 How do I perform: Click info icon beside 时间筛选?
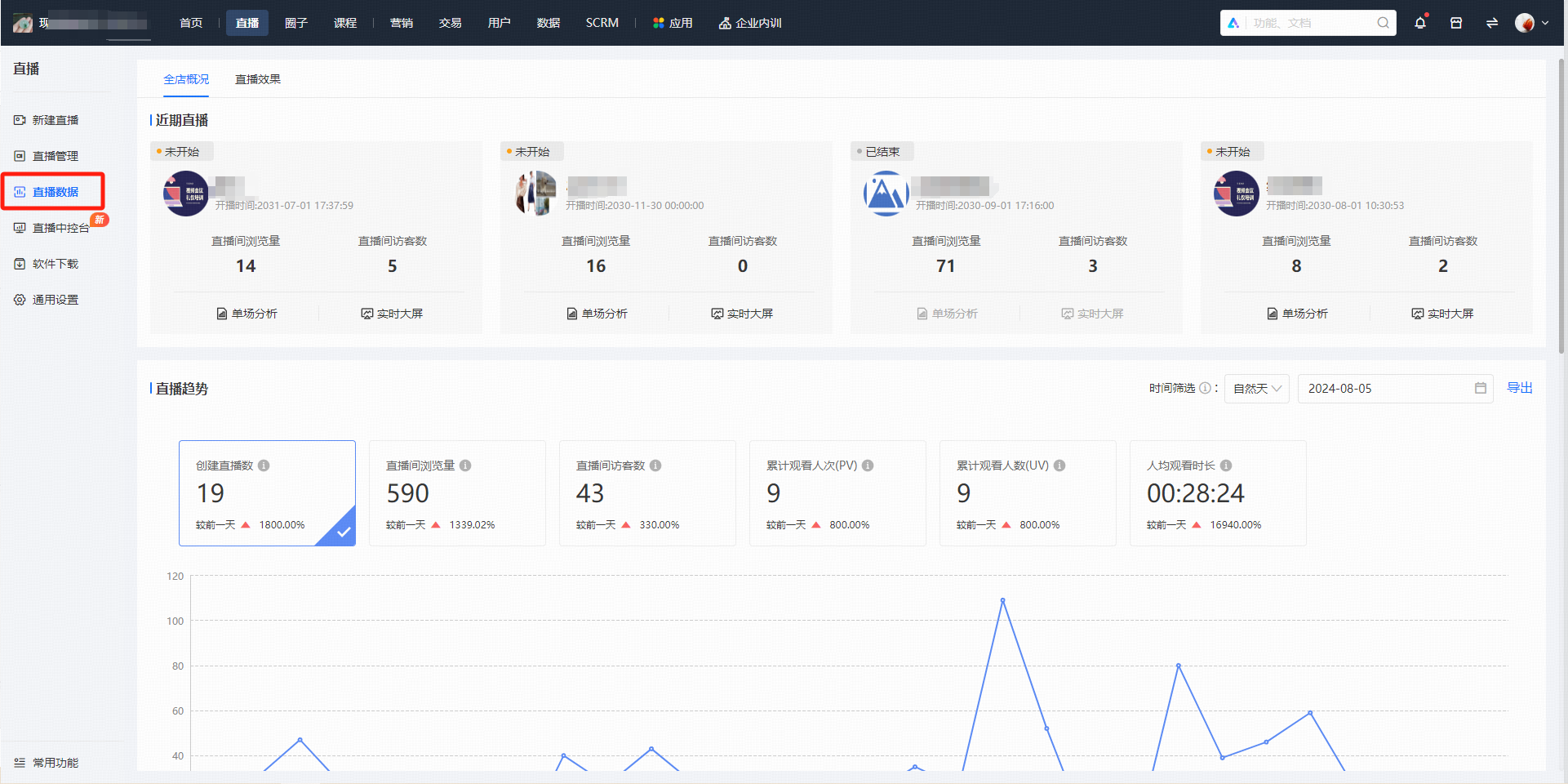1205,388
